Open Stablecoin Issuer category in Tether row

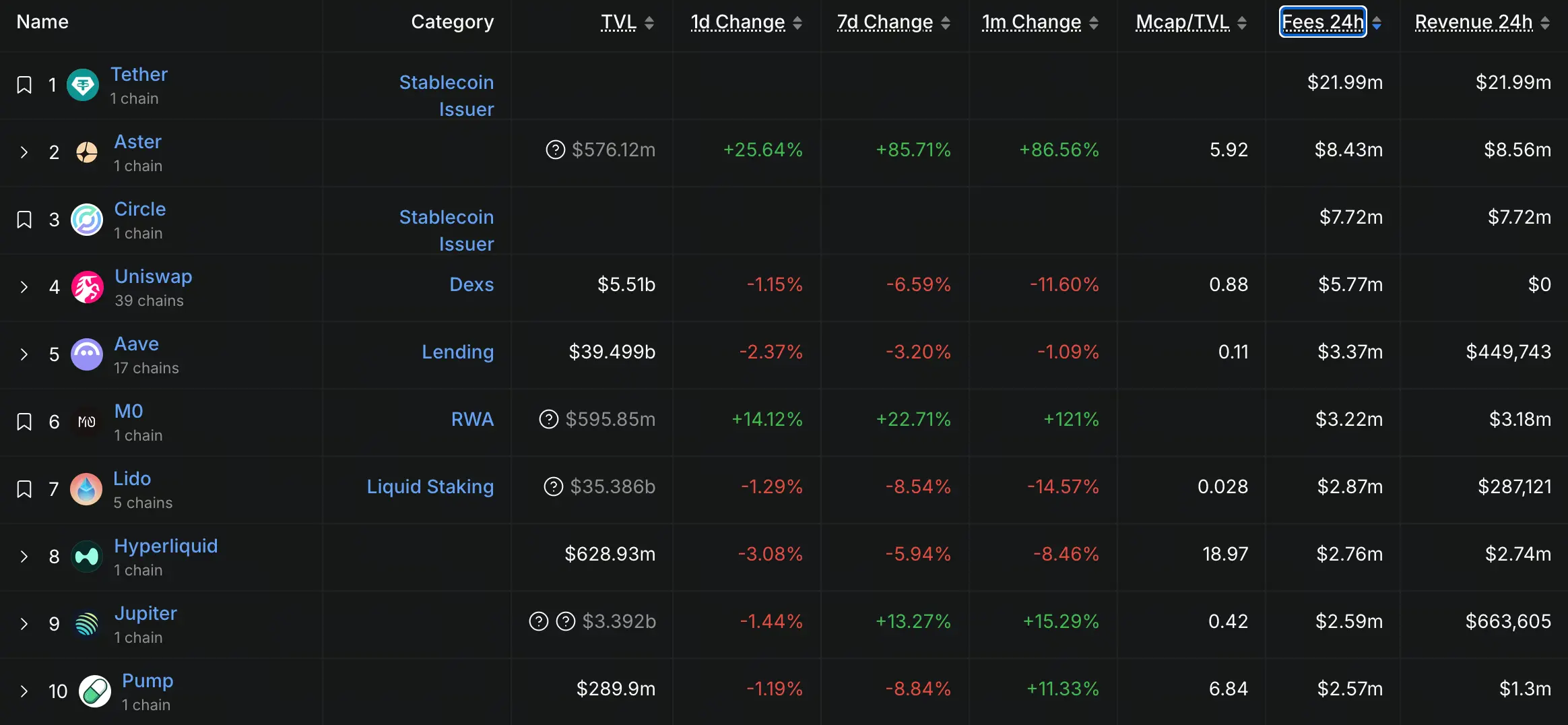(447, 96)
